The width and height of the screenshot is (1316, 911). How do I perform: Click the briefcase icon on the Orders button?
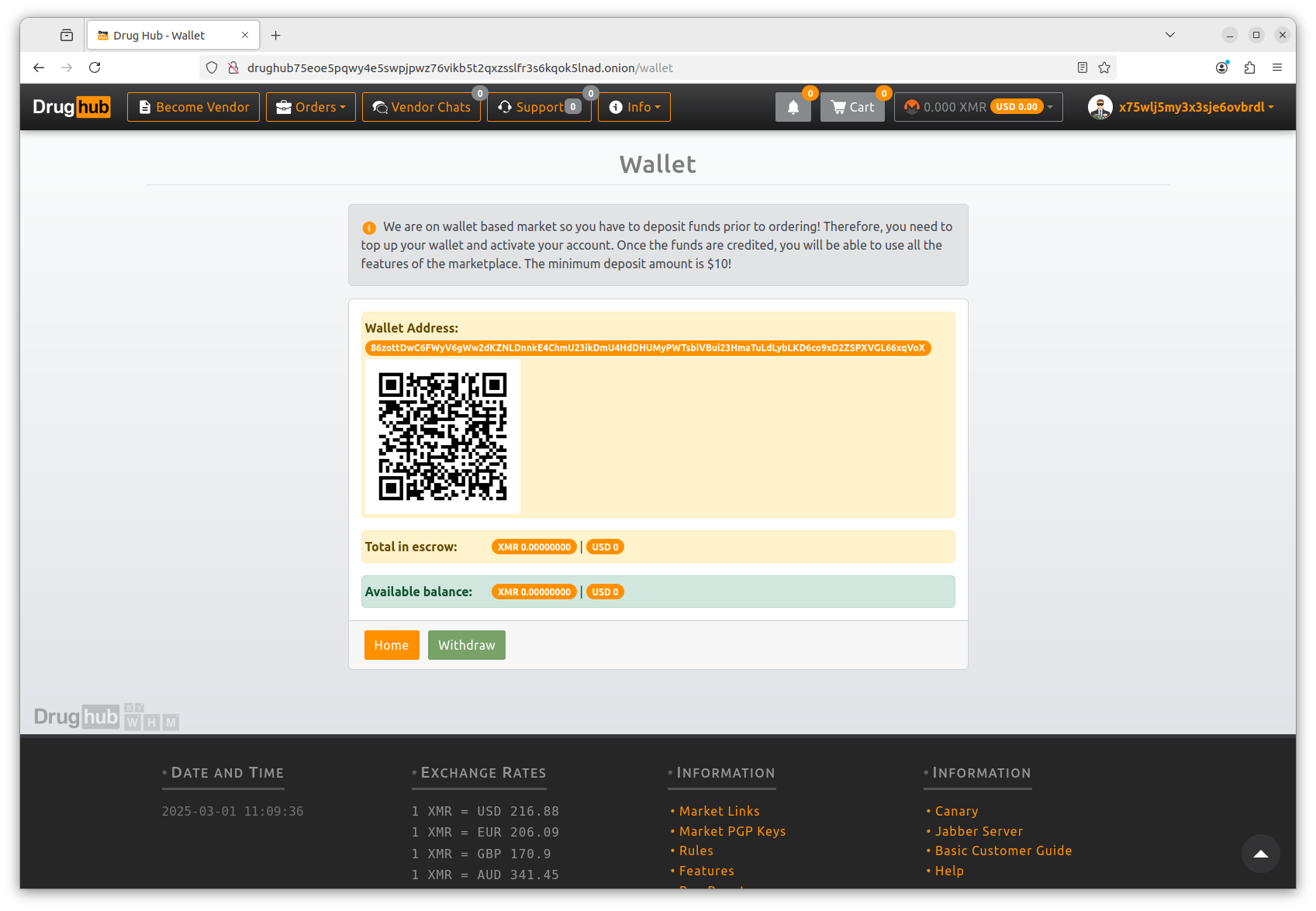[284, 106]
